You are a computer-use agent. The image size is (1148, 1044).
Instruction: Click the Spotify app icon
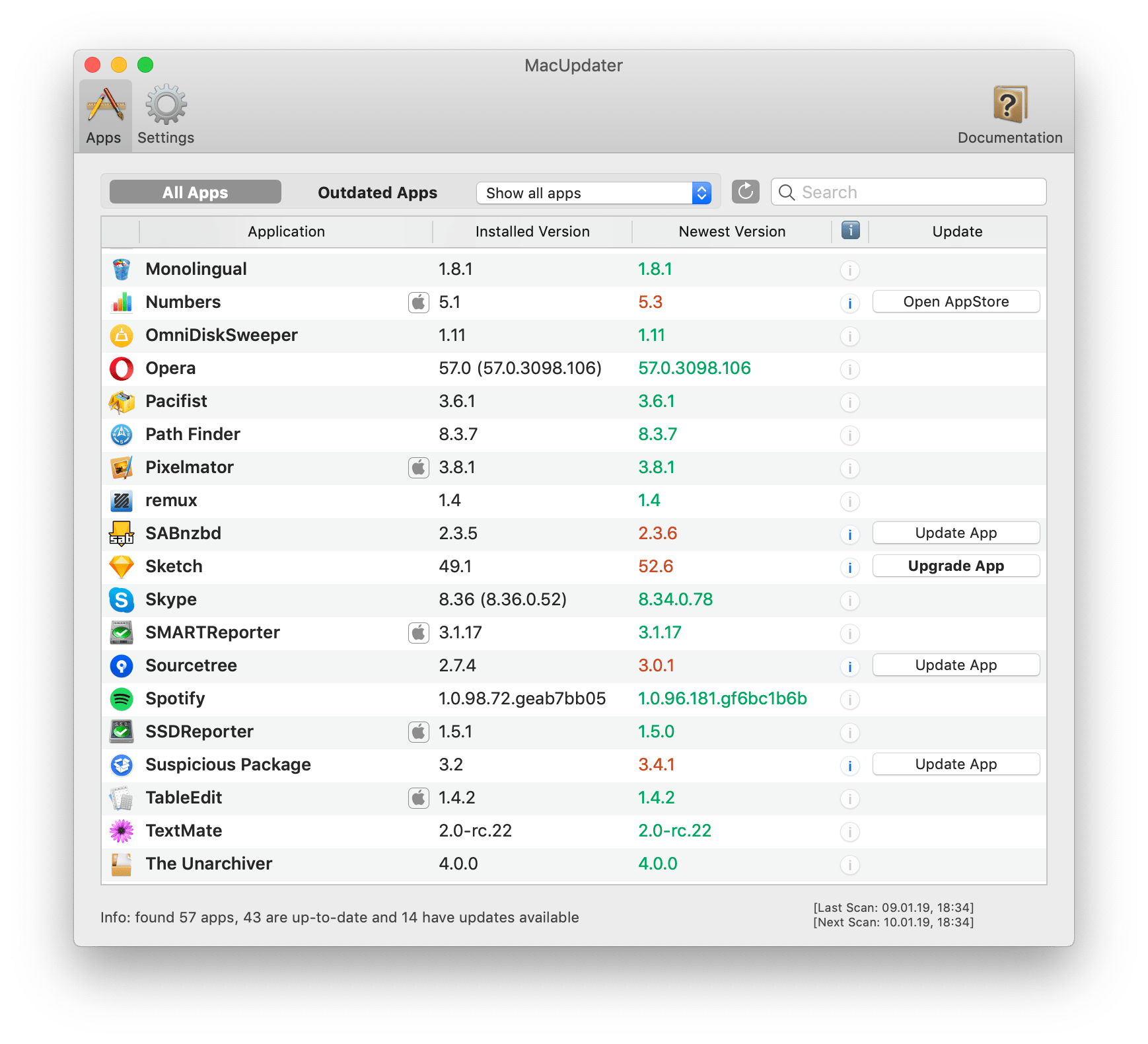click(122, 698)
